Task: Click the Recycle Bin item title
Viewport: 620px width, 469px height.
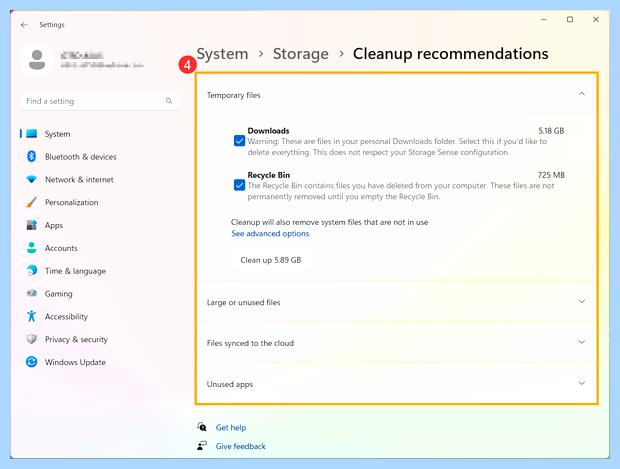Action: (x=268, y=175)
